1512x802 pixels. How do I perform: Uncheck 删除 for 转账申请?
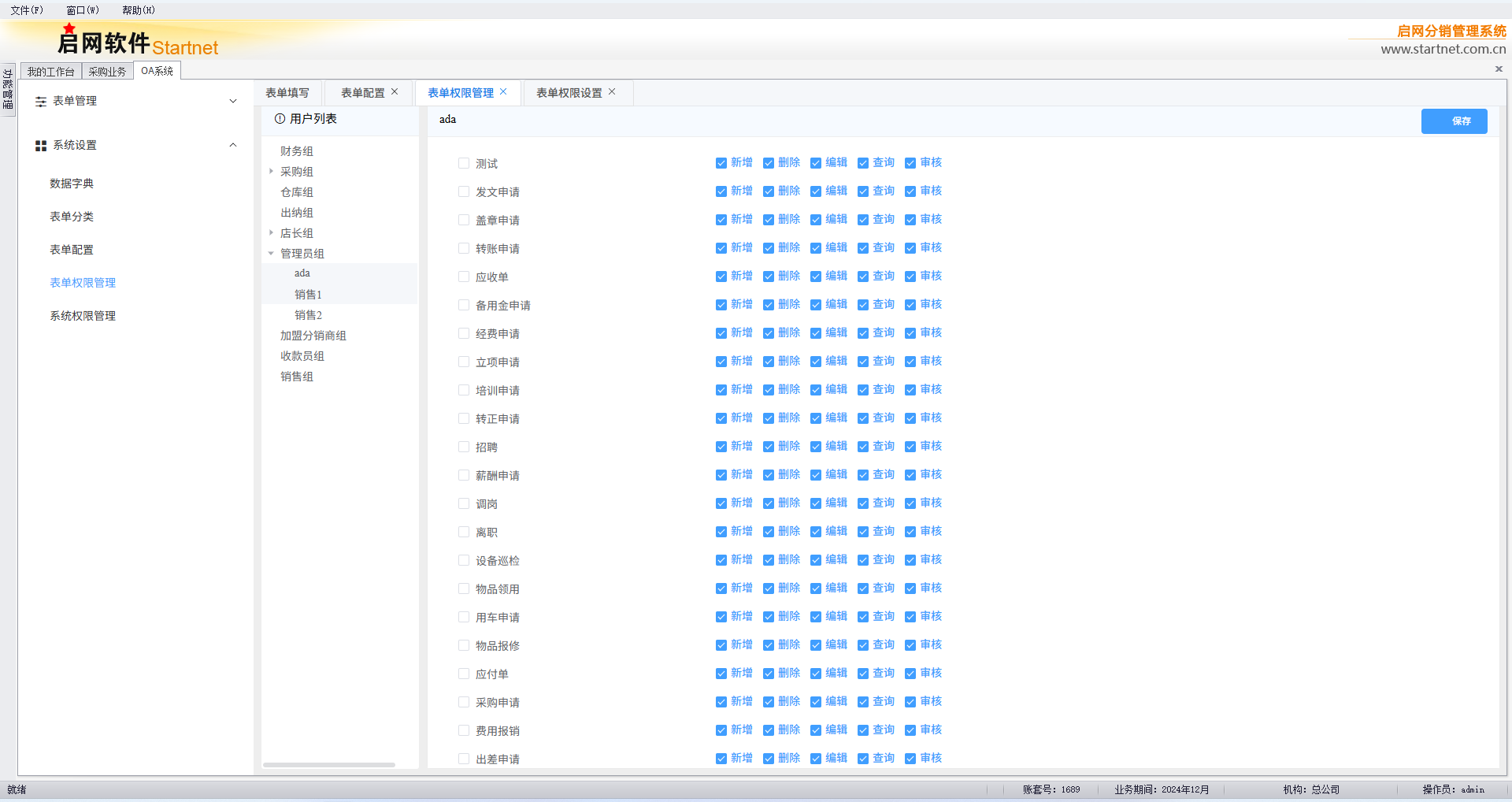769,248
